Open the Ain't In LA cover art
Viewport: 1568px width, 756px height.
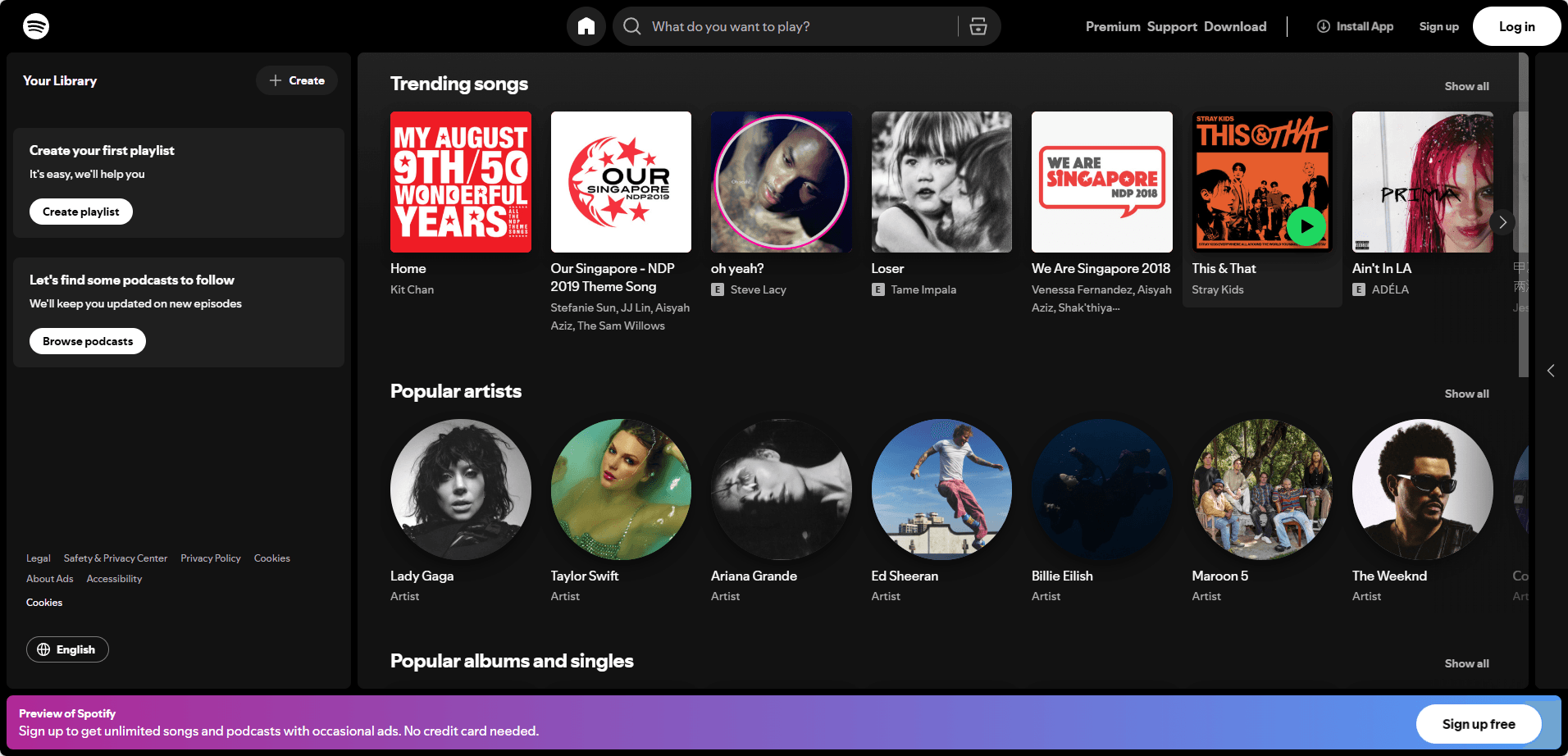(1423, 182)
